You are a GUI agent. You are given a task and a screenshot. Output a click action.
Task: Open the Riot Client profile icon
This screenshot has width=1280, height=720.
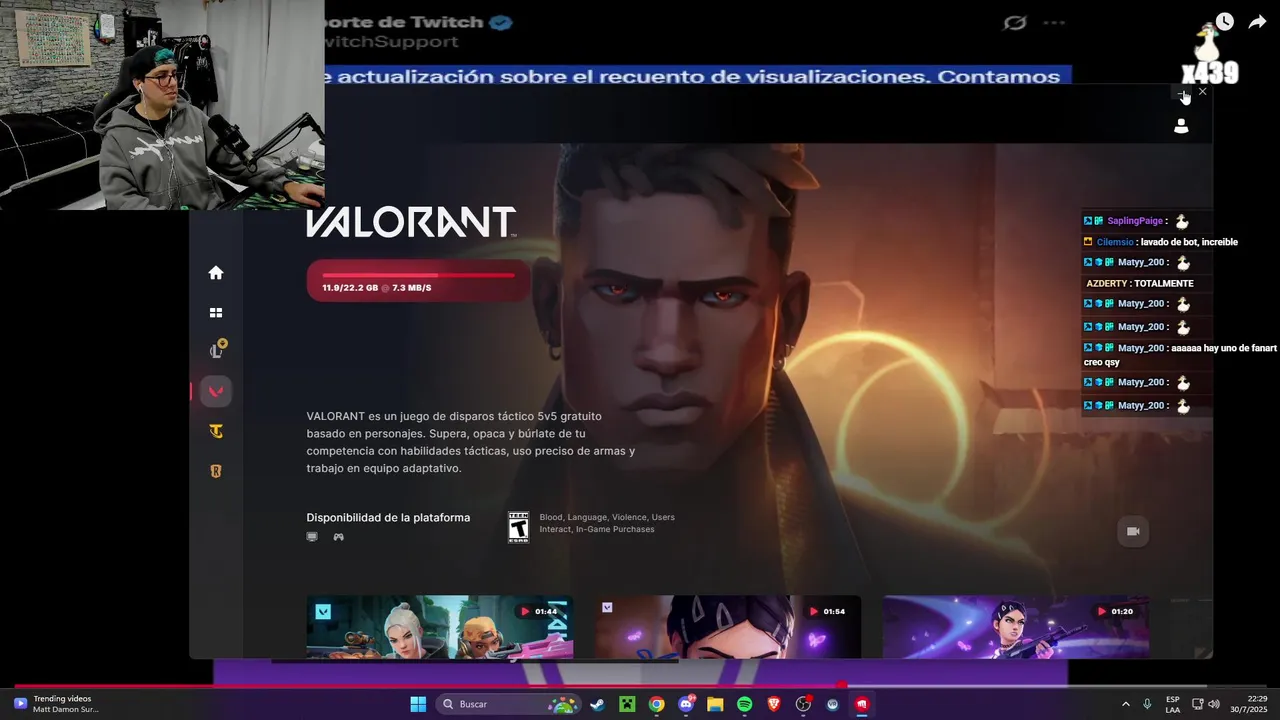pos(1181,126)
